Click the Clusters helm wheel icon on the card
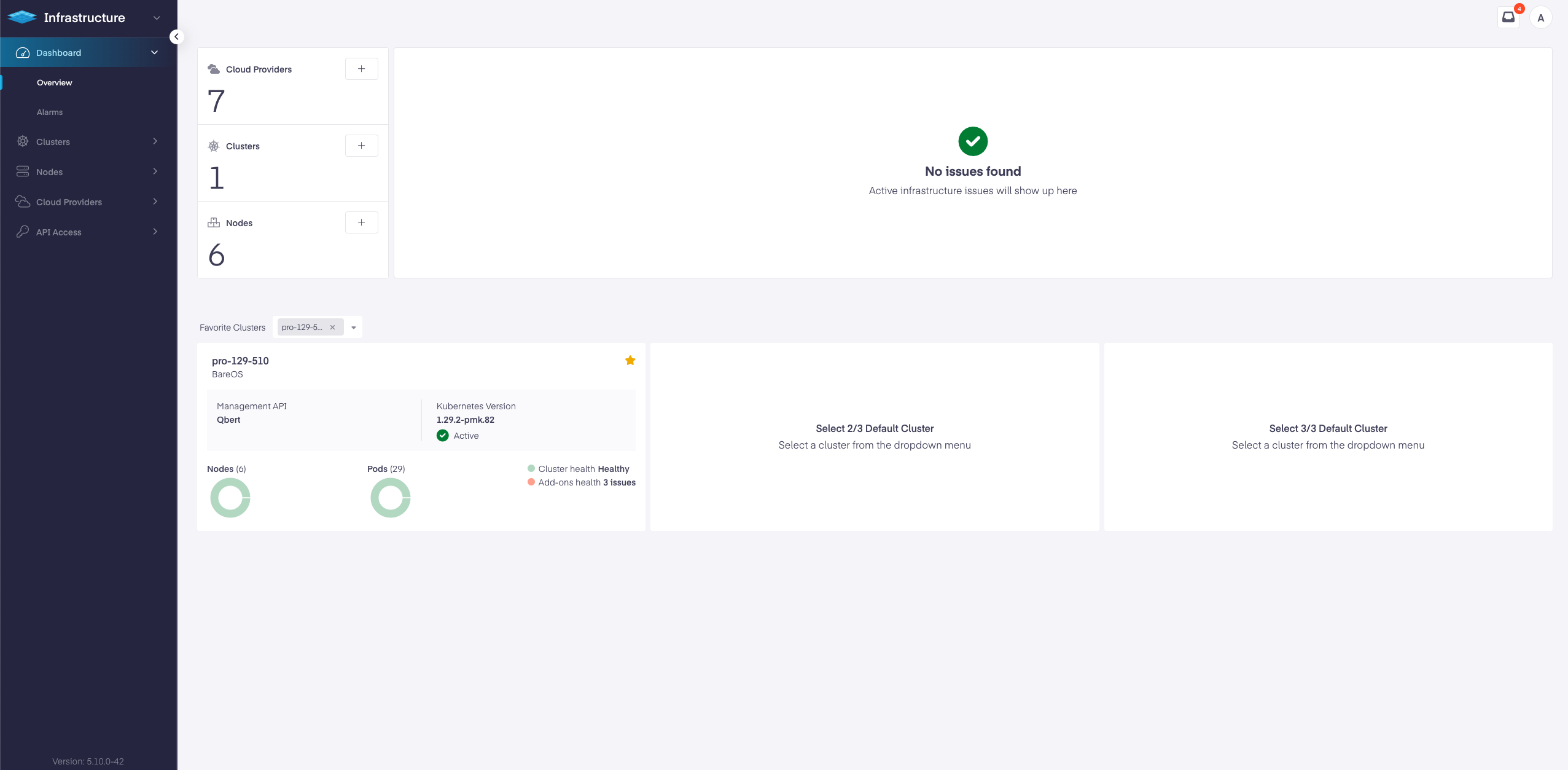This screenshot has height=770, width=1568. [213, 146]
